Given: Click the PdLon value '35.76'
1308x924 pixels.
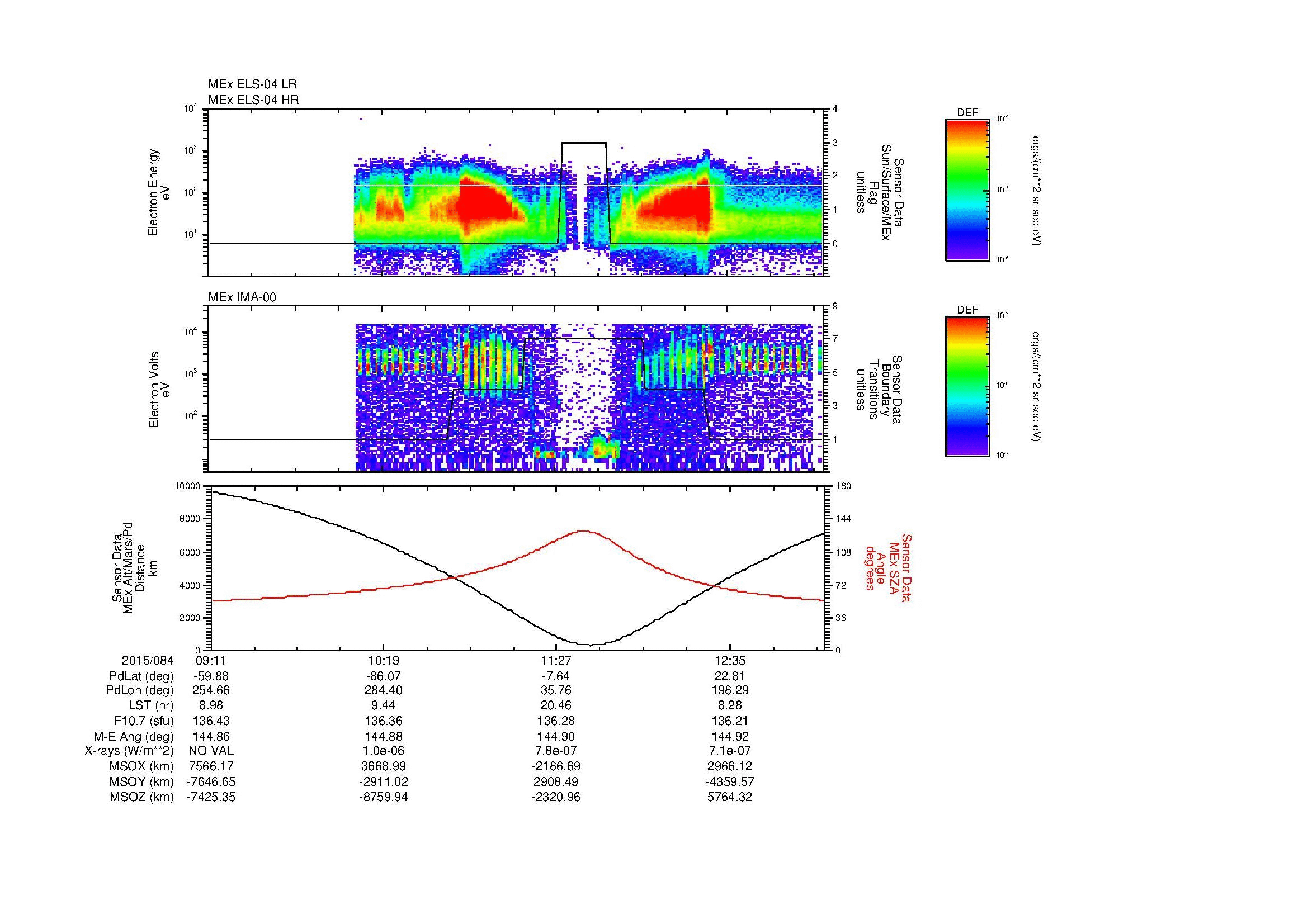Looking at the screenshot, I should click(x=556, y=690).
